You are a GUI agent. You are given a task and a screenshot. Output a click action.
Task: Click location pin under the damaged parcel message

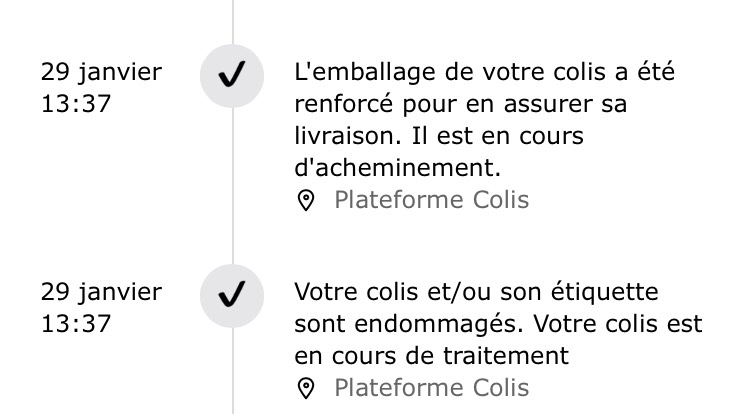[x=307, y=388]
